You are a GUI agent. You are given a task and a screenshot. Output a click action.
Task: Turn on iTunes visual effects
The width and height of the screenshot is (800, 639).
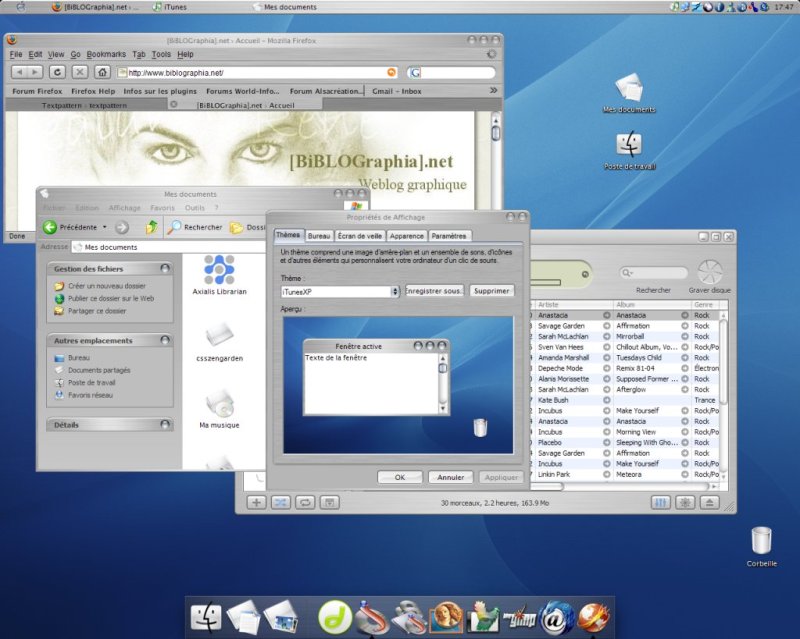685,503
